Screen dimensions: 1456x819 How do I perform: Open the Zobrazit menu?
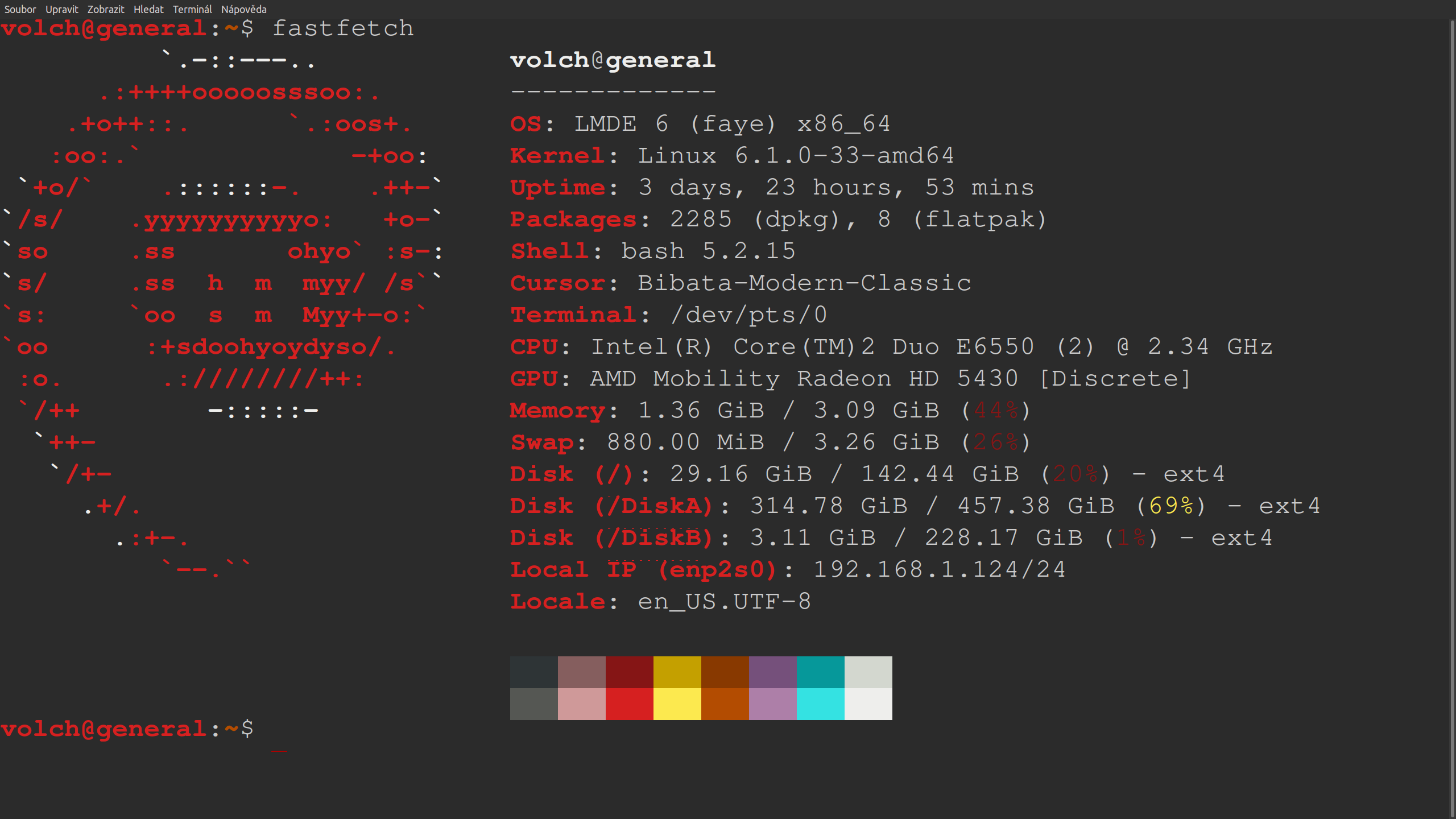(x=106, y=9)
